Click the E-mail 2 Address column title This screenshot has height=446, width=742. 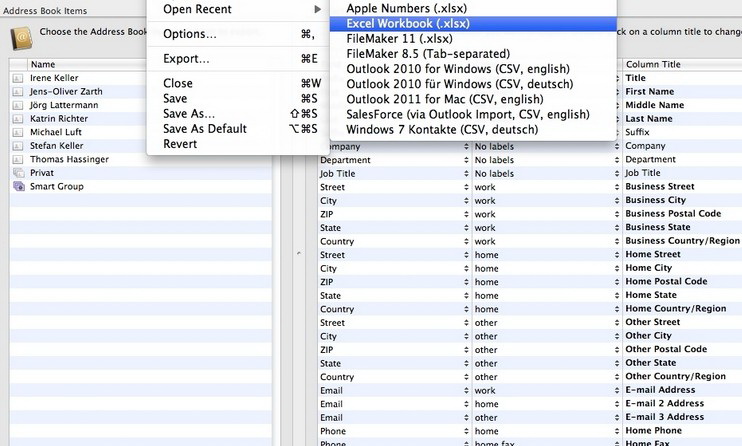click(x=664, y=403)
